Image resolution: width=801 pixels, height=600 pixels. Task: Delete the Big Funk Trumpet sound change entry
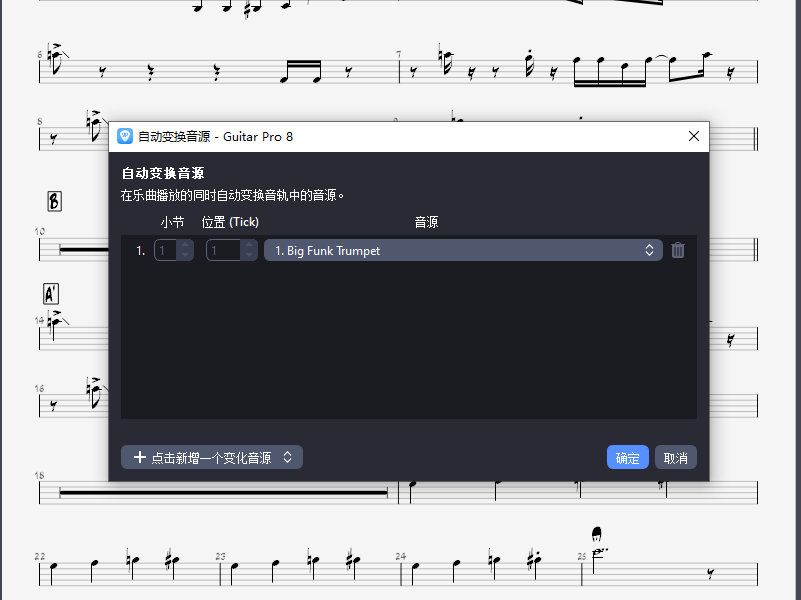pyautogui.click(x=678, y=250)
